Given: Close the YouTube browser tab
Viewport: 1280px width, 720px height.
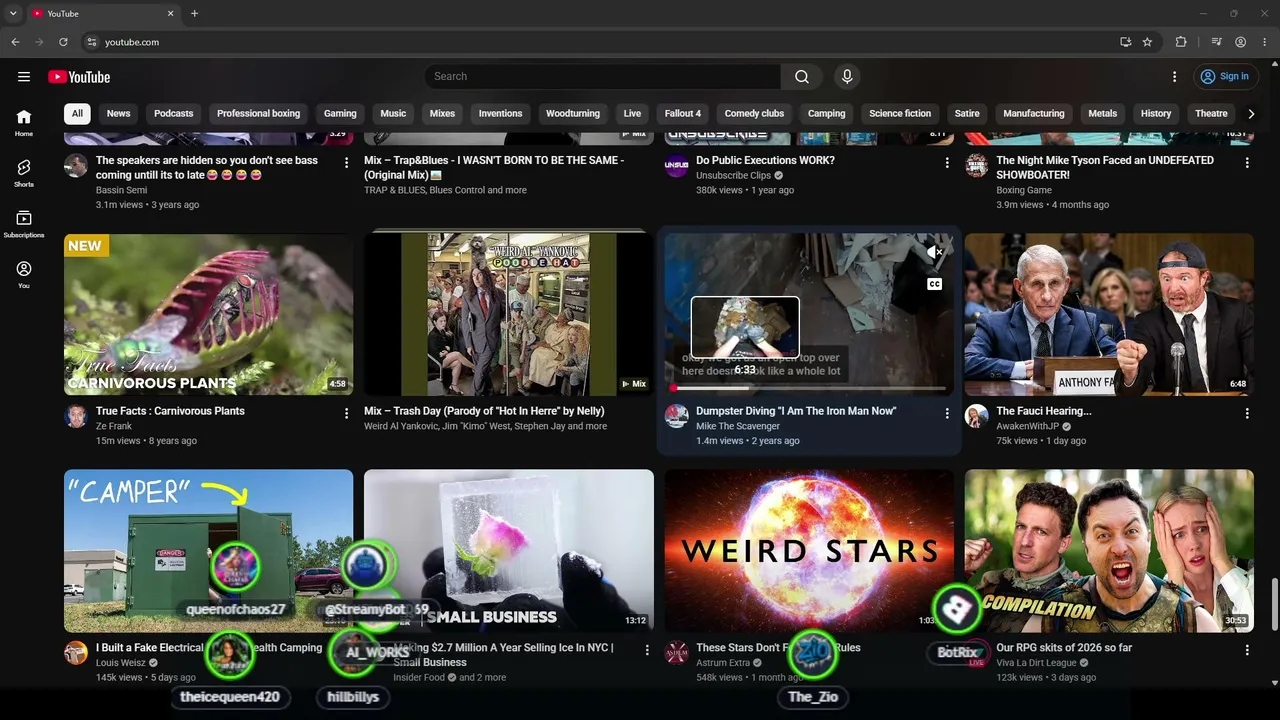Looking at the screenshot, I should tap(170, 14).
